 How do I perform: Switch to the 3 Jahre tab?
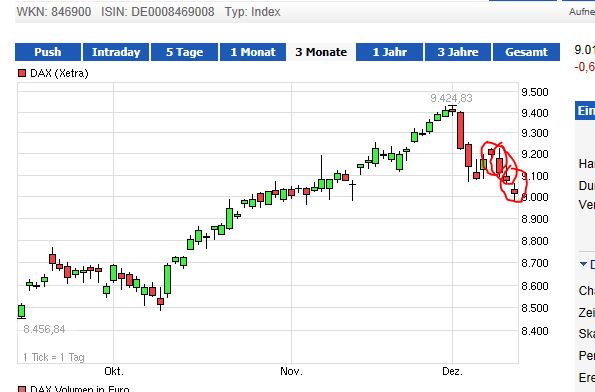[458, 52]
